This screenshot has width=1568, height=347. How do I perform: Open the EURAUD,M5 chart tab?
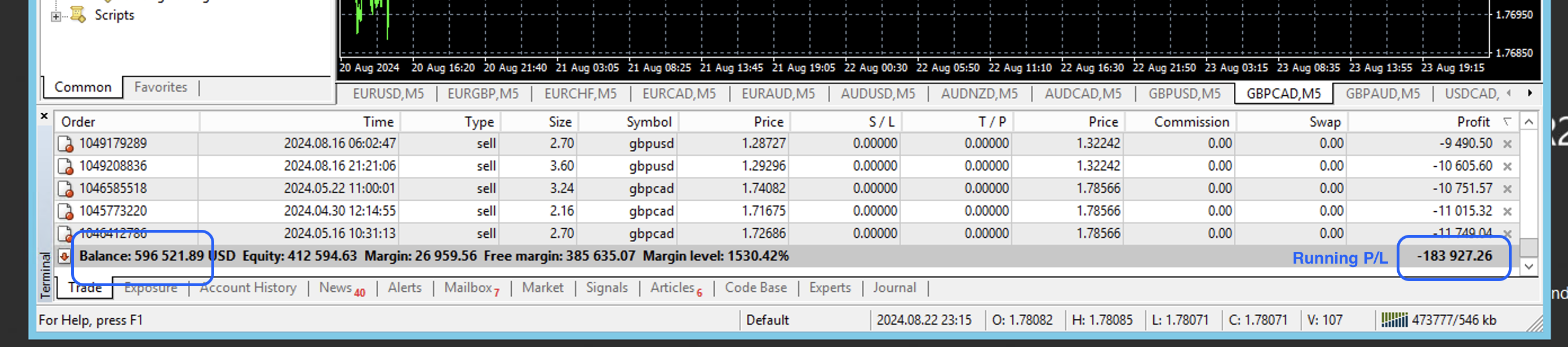(x=778, y=94)
